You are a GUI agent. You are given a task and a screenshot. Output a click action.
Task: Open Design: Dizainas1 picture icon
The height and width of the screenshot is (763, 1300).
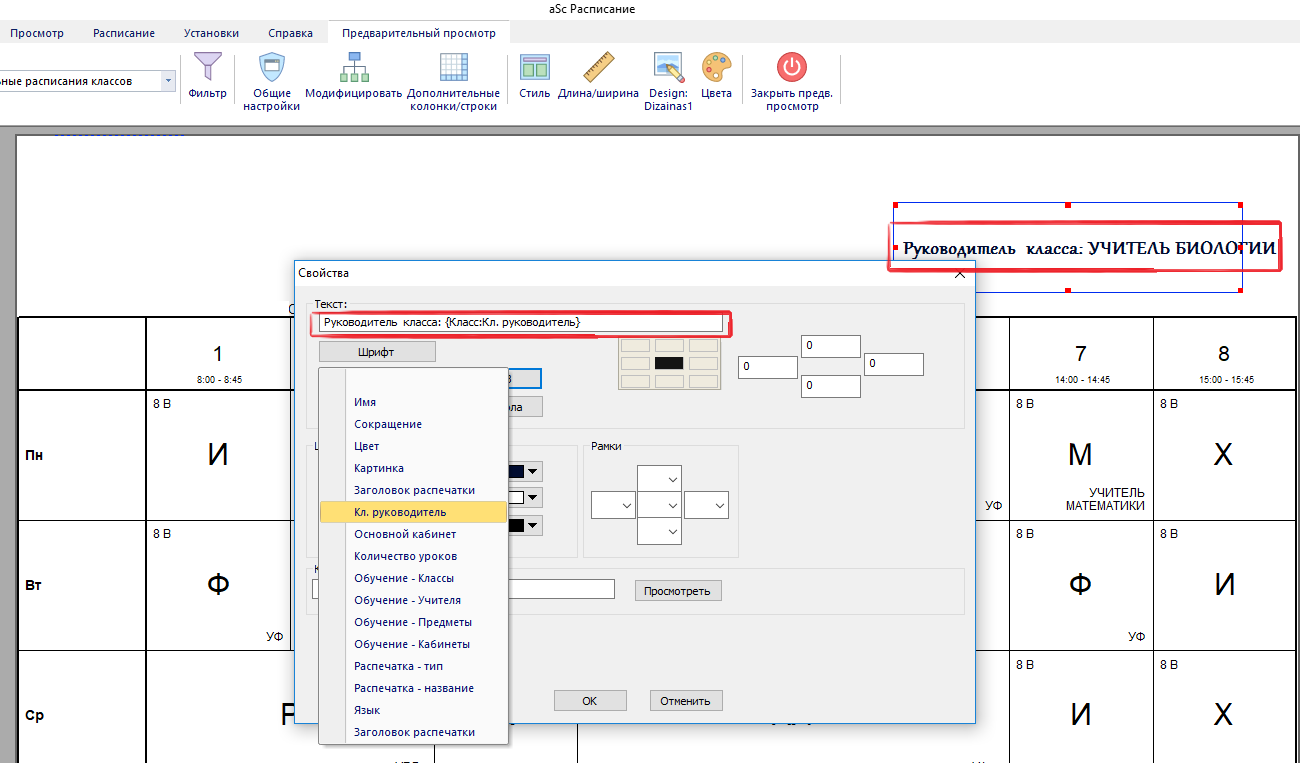(x=668, y=68)
